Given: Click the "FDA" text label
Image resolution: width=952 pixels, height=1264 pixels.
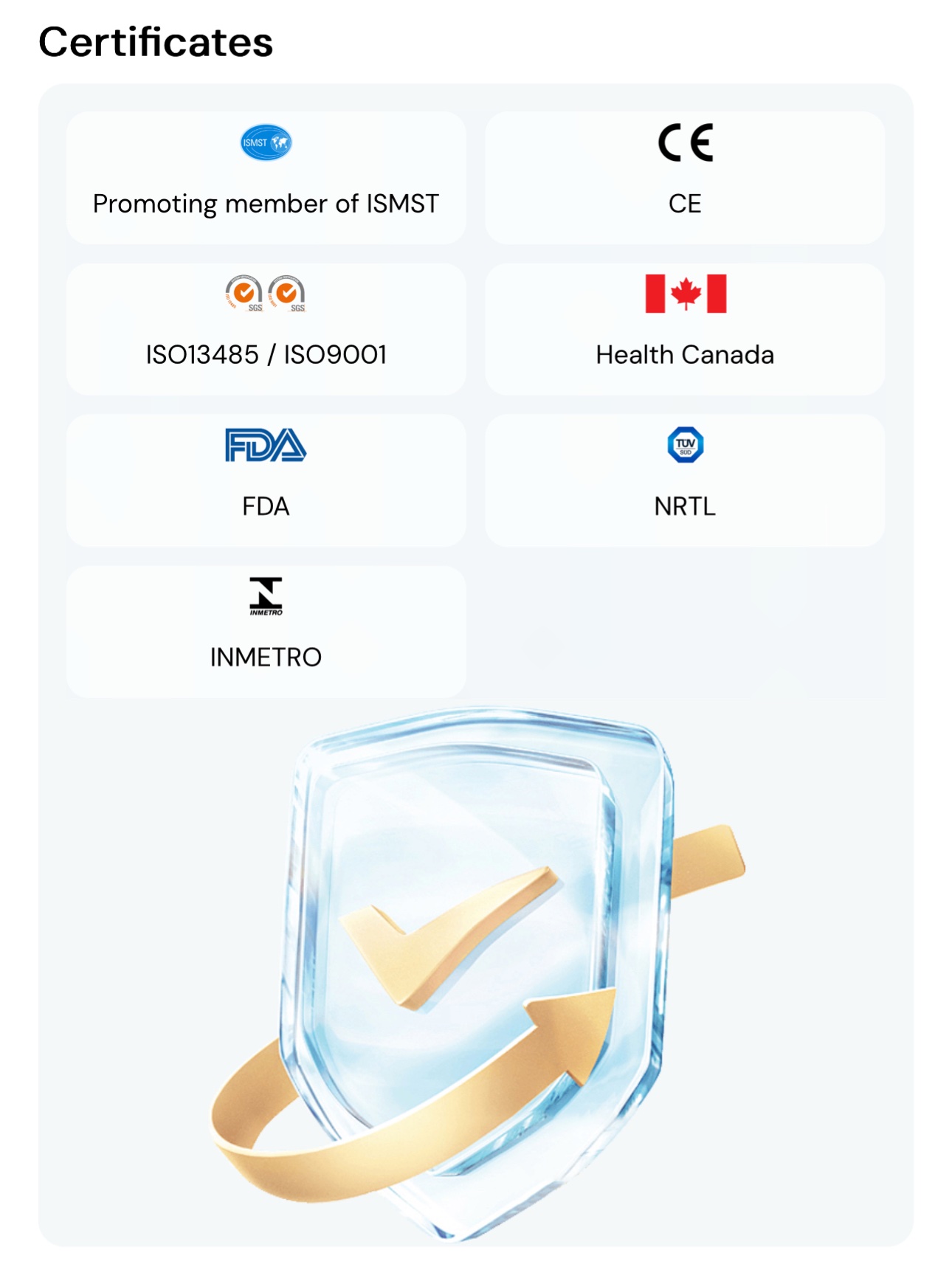Looking at the screenshot, I should [x=266, y=506].
